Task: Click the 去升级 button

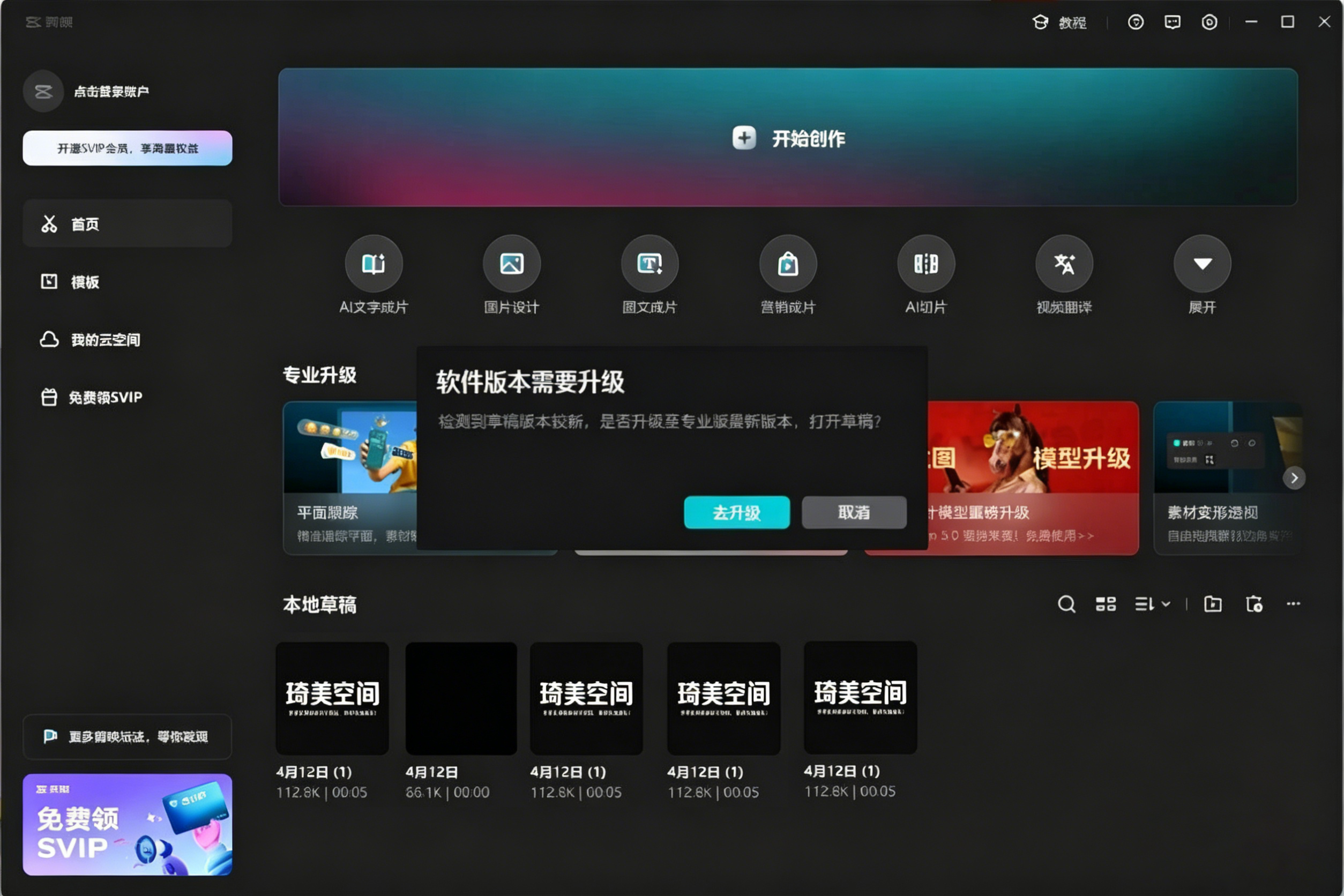Action: point(736,512)
